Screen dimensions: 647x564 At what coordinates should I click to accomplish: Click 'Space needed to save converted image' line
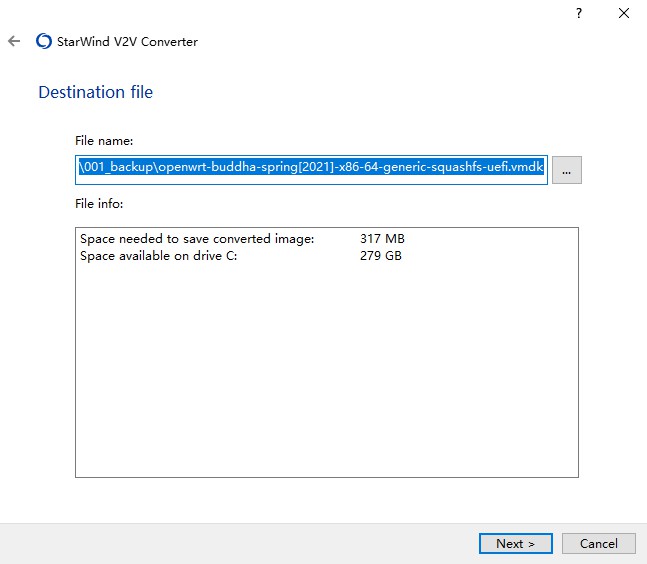(197, 239)
